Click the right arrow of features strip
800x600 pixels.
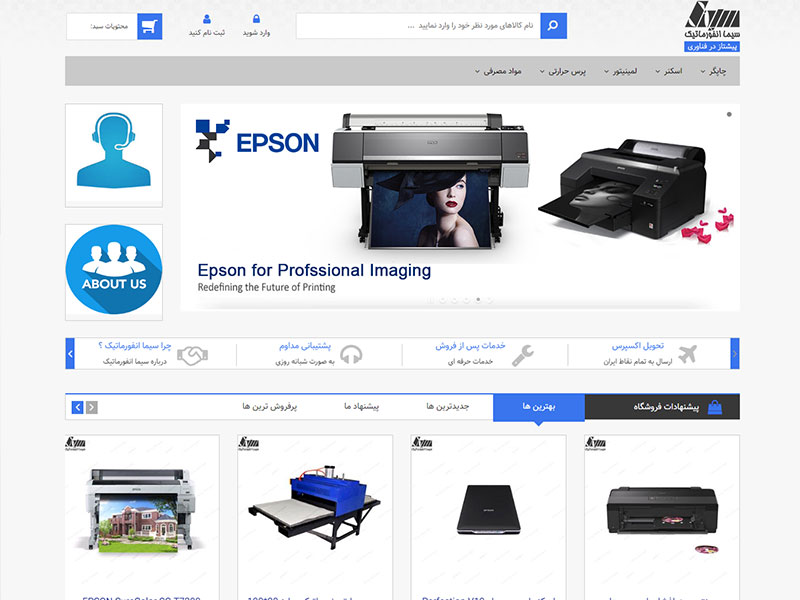click(735, 354)
